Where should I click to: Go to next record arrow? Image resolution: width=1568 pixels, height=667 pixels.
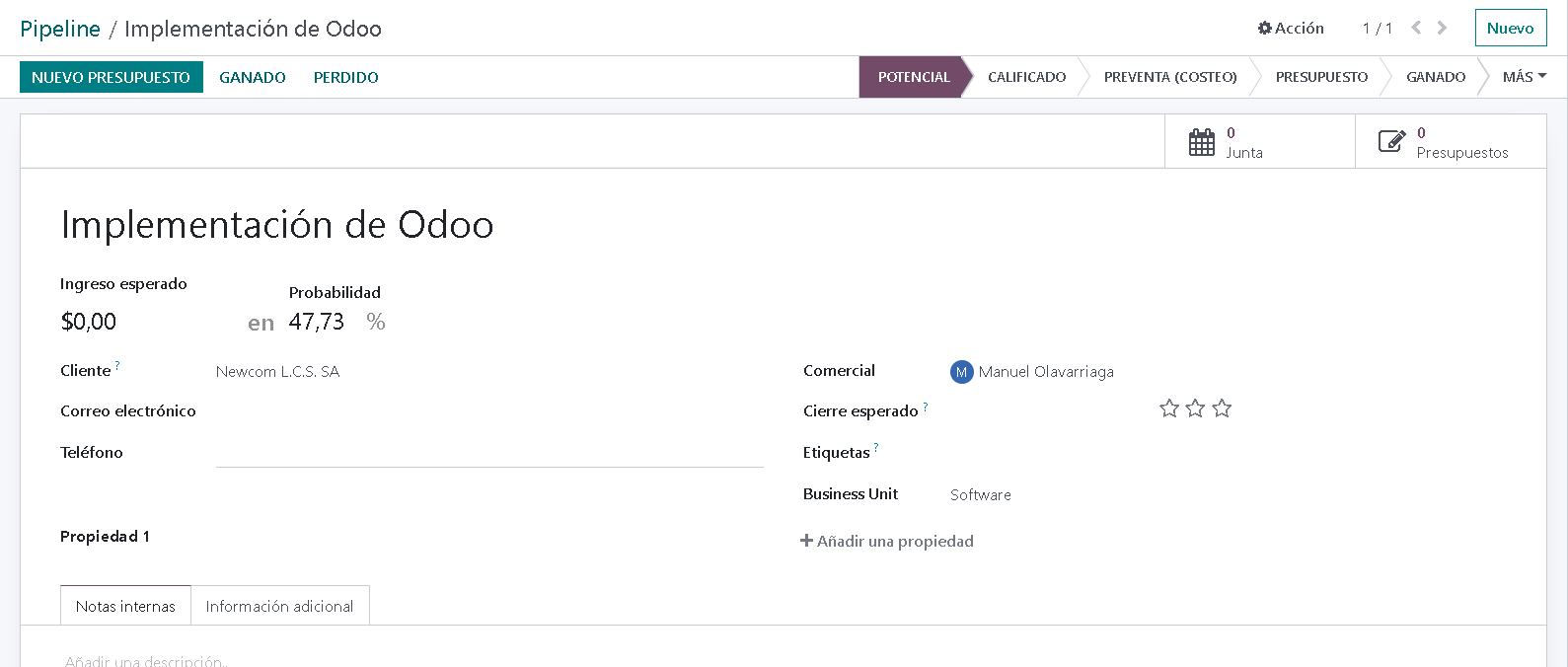(1443, 28)
